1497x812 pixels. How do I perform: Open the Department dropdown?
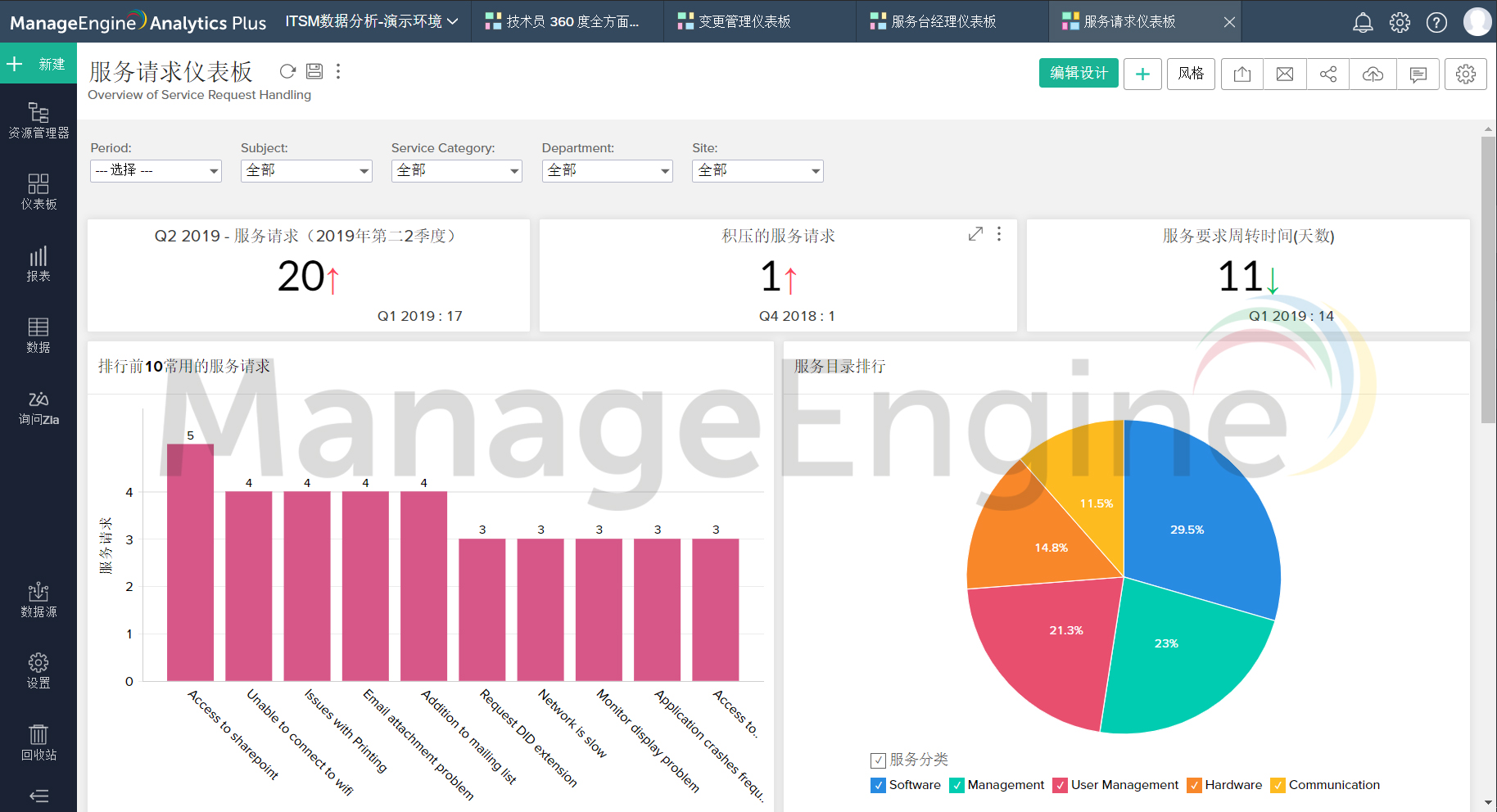(608, 170)
